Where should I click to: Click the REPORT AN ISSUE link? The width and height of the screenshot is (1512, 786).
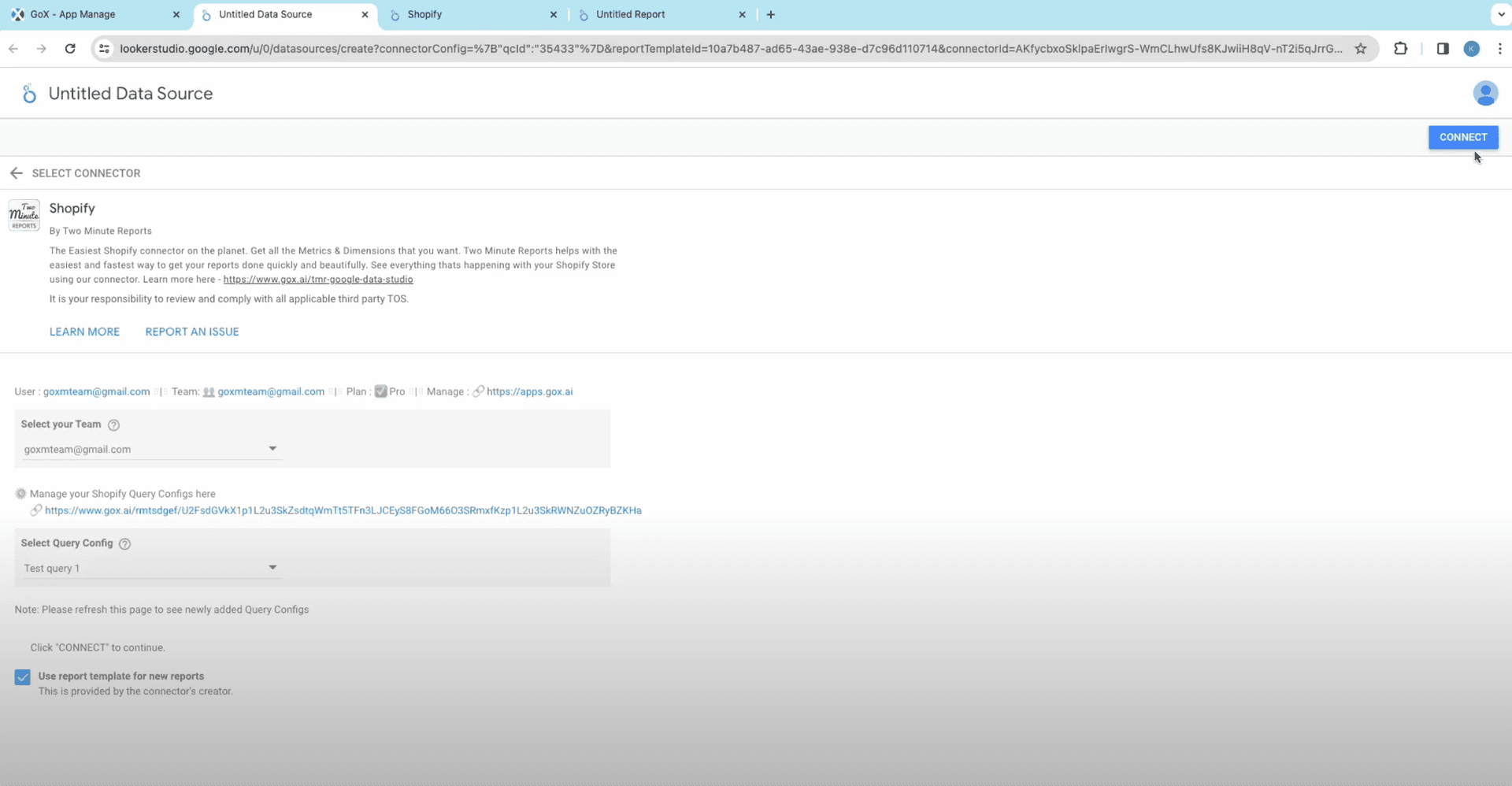coord(192,332)
